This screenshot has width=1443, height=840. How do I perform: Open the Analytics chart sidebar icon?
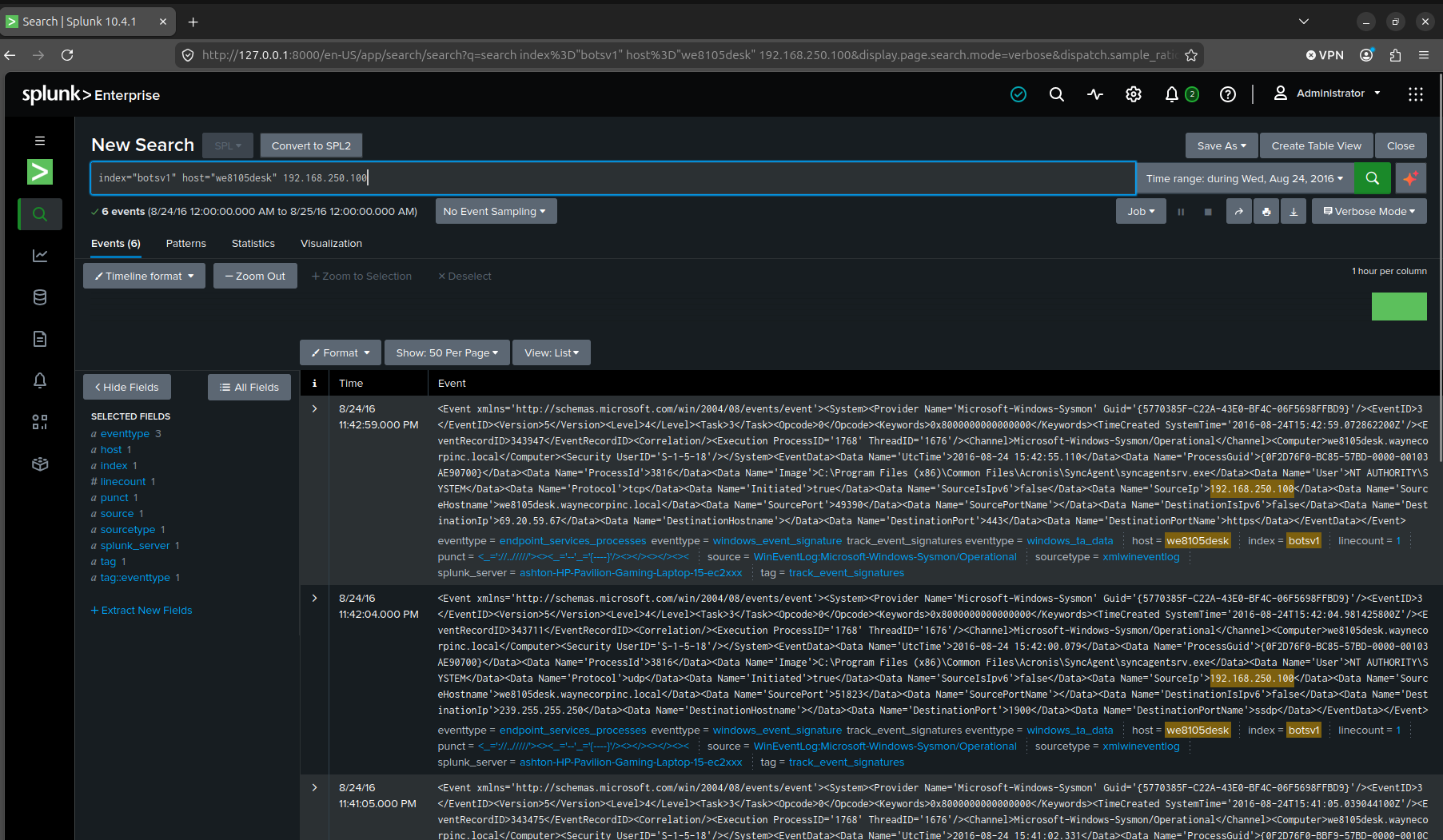(40, 256)
